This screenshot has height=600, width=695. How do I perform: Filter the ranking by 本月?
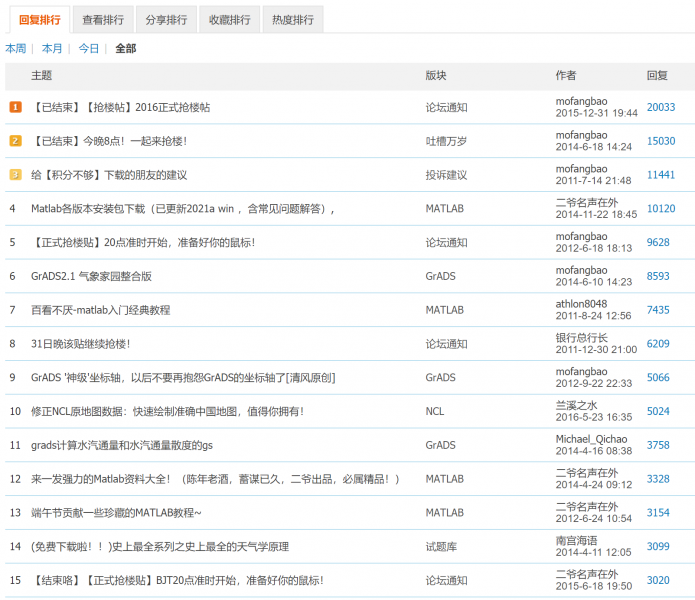click(52, 48)
